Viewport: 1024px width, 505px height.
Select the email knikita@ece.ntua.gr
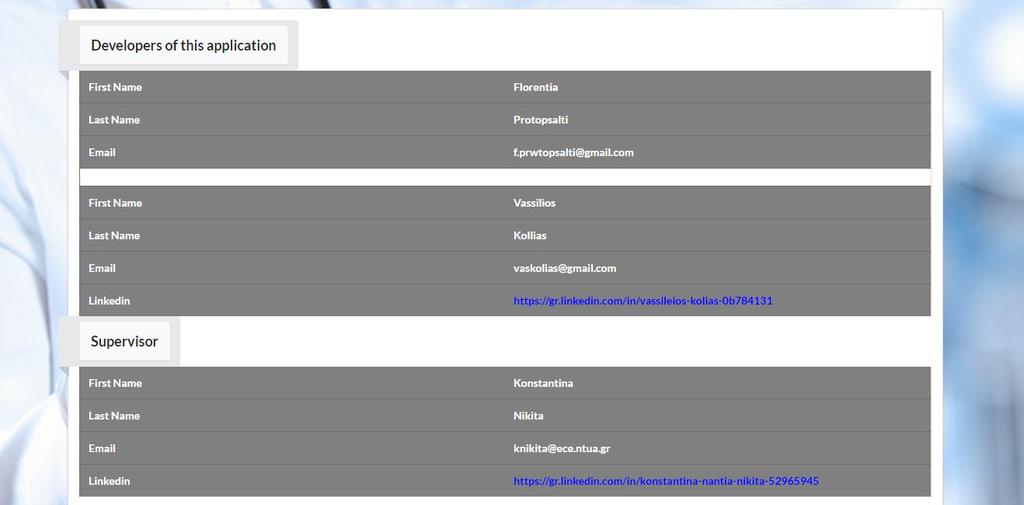pos(562,449)
